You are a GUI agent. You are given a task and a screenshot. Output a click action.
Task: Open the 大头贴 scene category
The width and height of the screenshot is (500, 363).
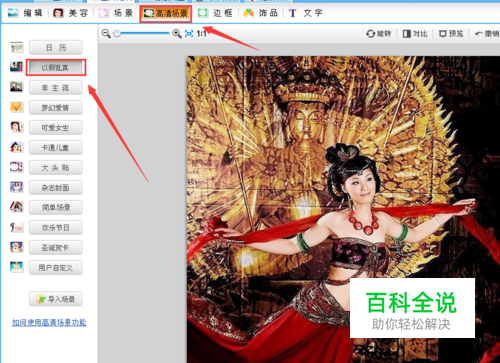pos(55,168)
